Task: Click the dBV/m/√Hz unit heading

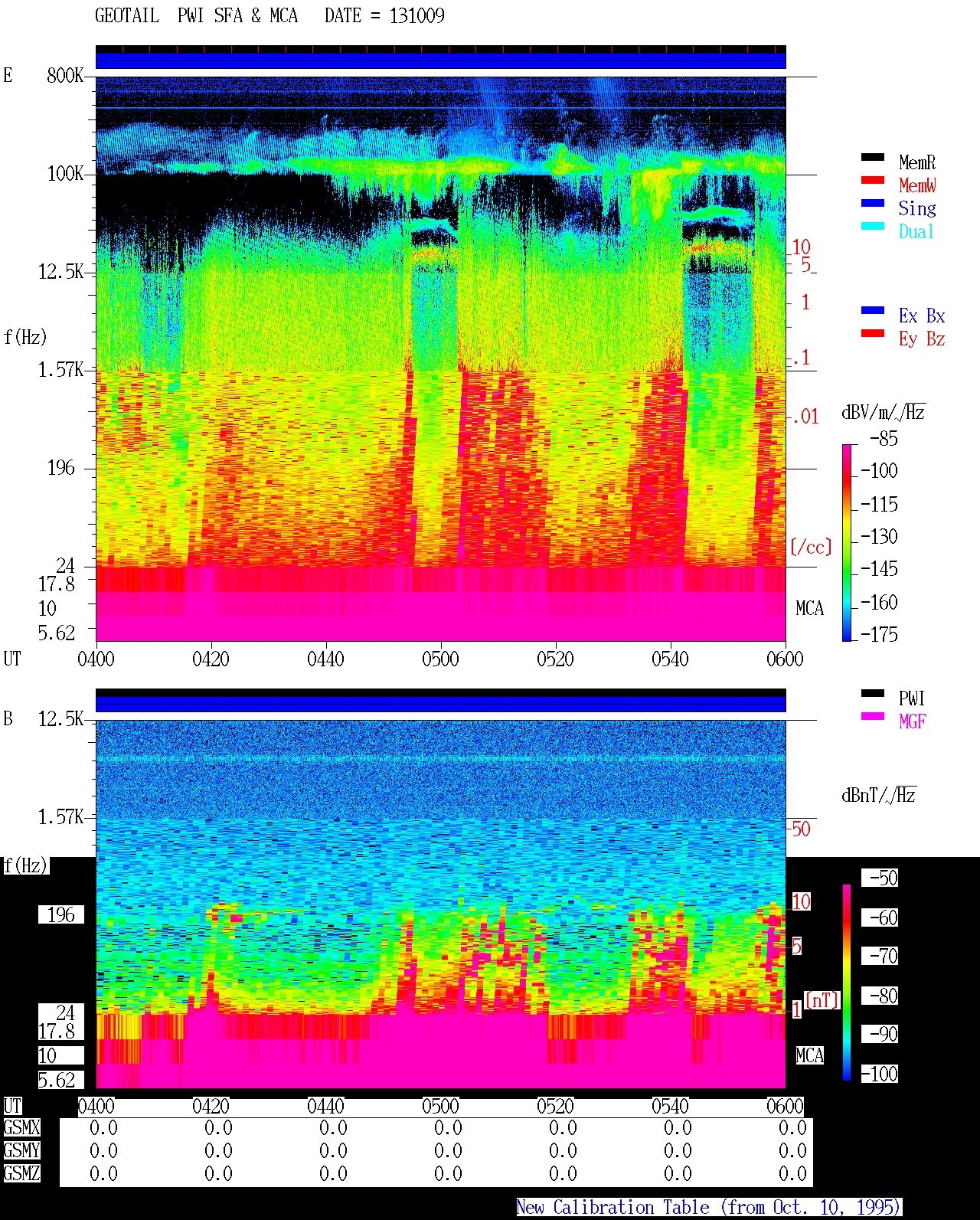Action: click(884, 412)
